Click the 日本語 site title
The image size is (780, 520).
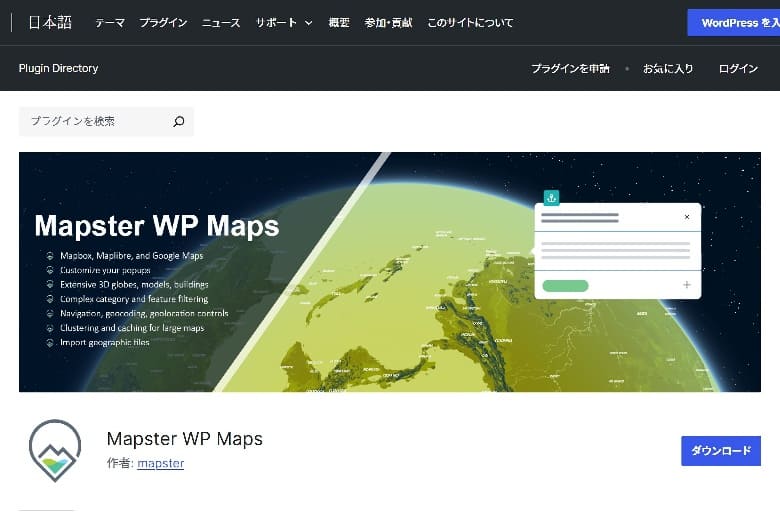50,22
